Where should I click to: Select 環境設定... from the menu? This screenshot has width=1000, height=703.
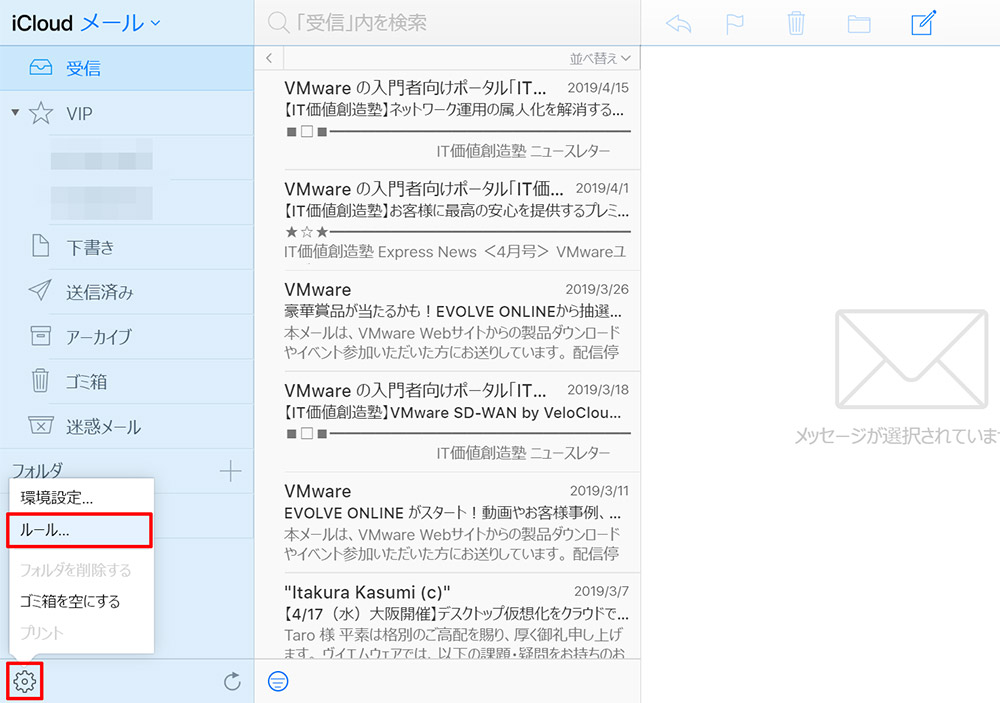tap(81, 498)
